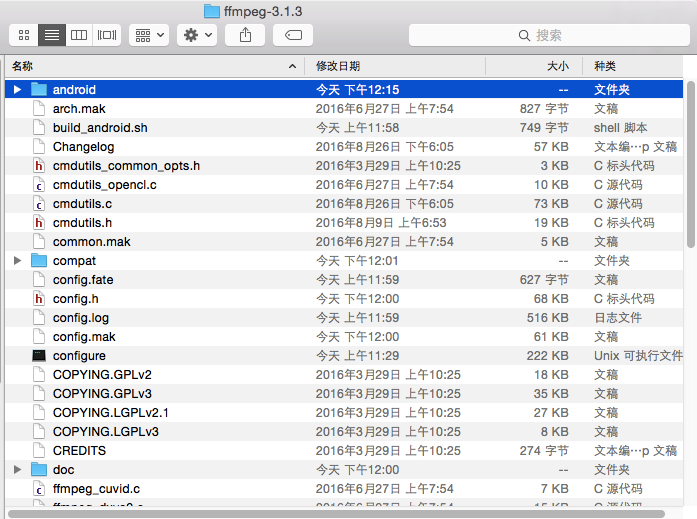
Task: Switch to list view mode
Action: click(x=52, y=35)
